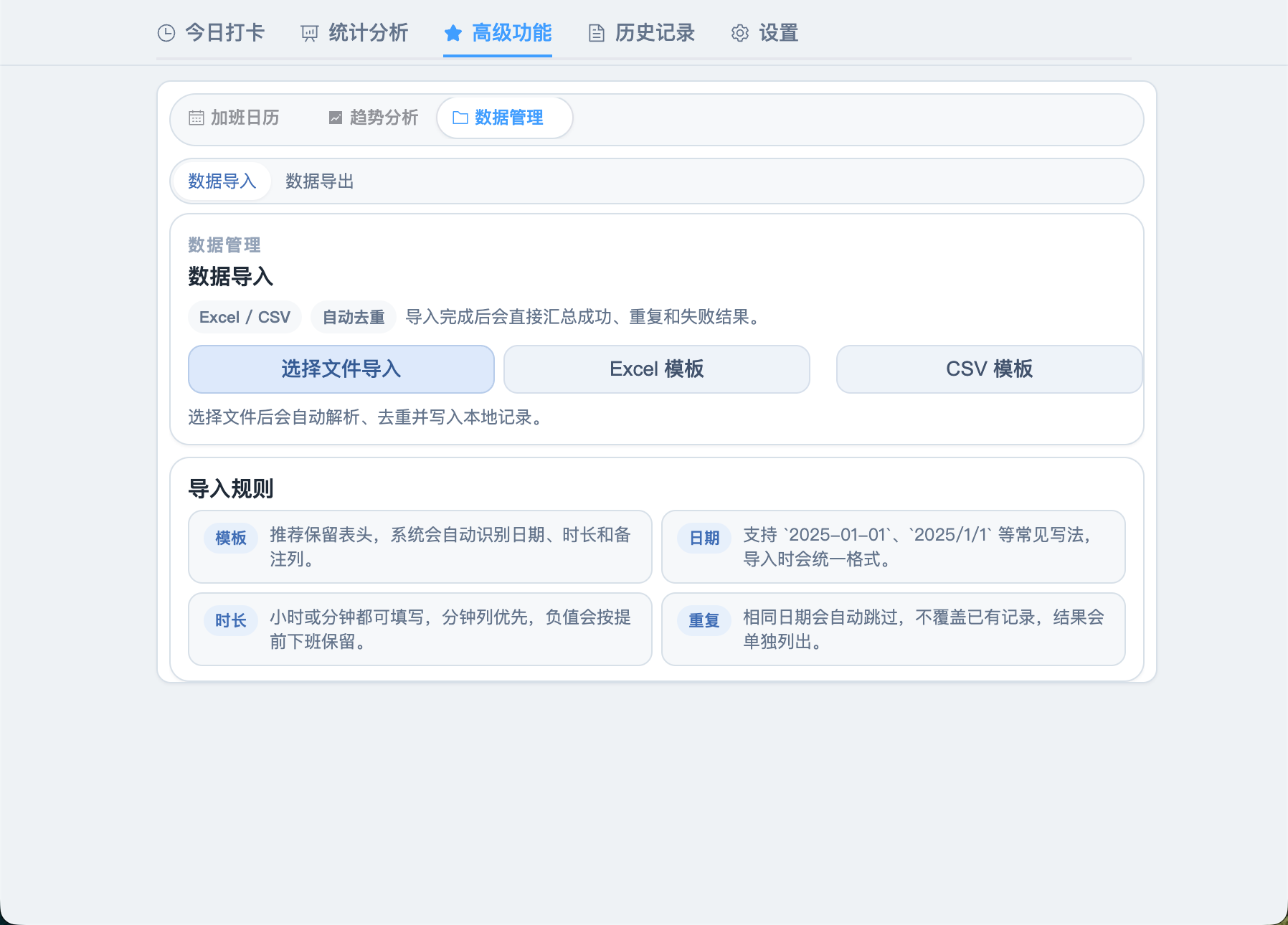Open 设置 via the gear icon
Image resolution: width=1288 pixels, height=925 pixels.
[x=740, y=33]
